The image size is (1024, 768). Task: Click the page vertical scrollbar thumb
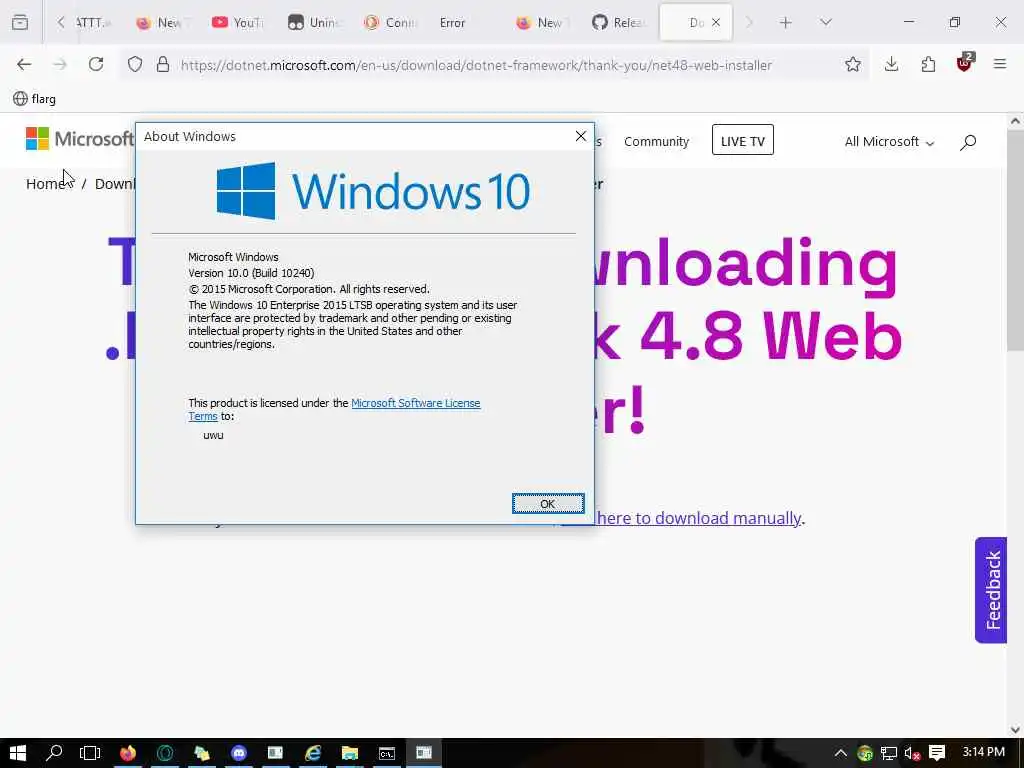tap(1015, 242)
